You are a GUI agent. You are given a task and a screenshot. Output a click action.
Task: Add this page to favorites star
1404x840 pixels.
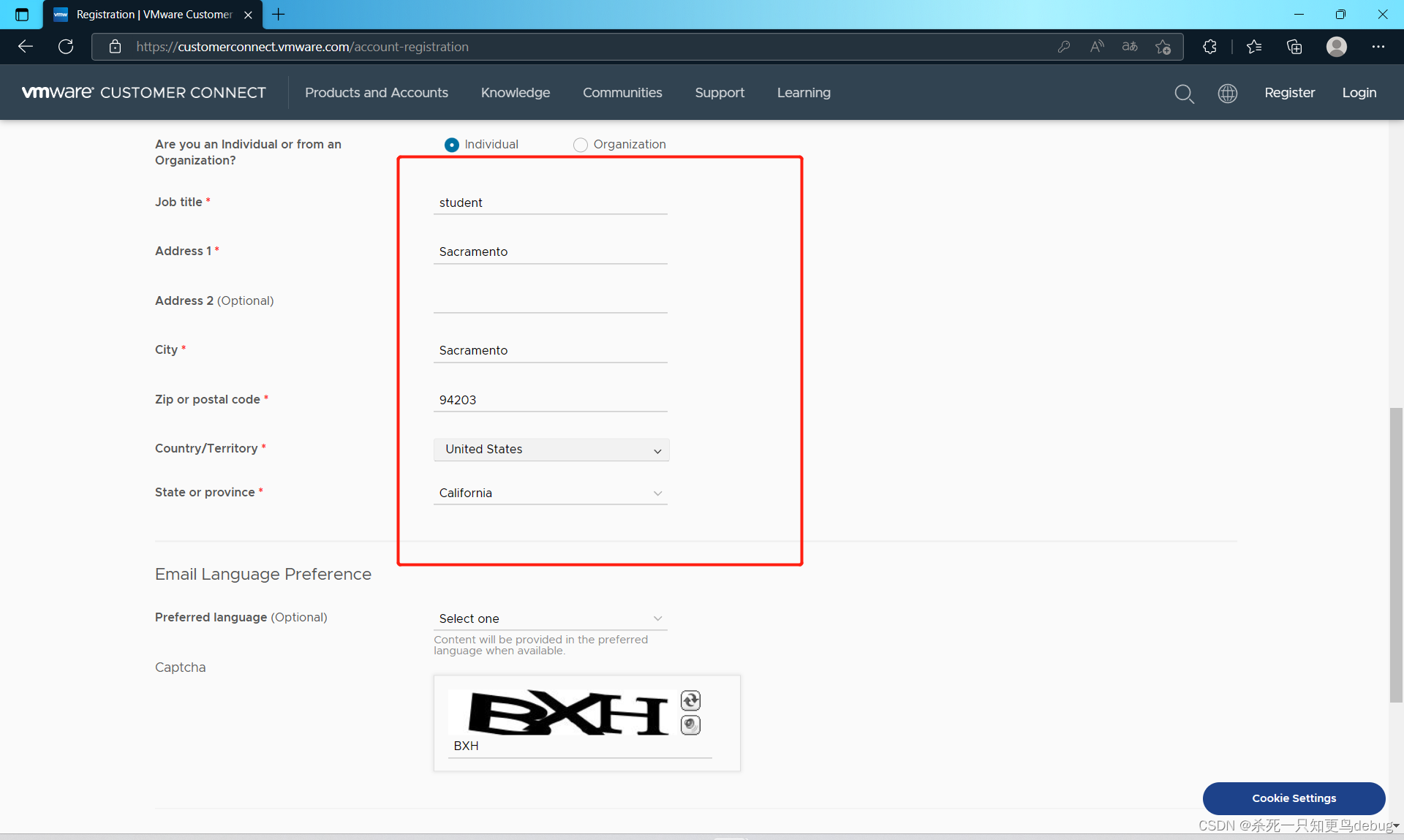(x=1163, y=47)
